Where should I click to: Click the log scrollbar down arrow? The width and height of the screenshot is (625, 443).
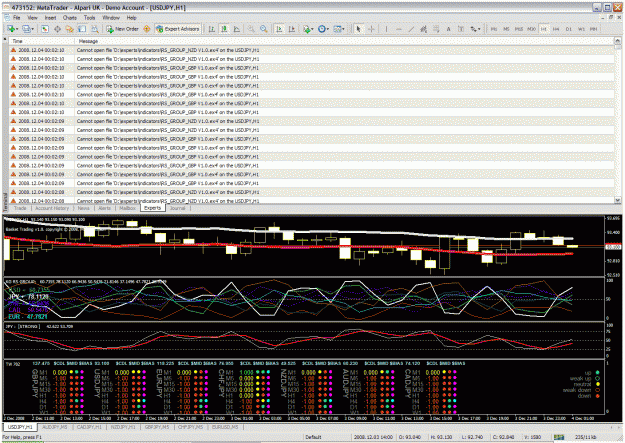tap(617, 200)
